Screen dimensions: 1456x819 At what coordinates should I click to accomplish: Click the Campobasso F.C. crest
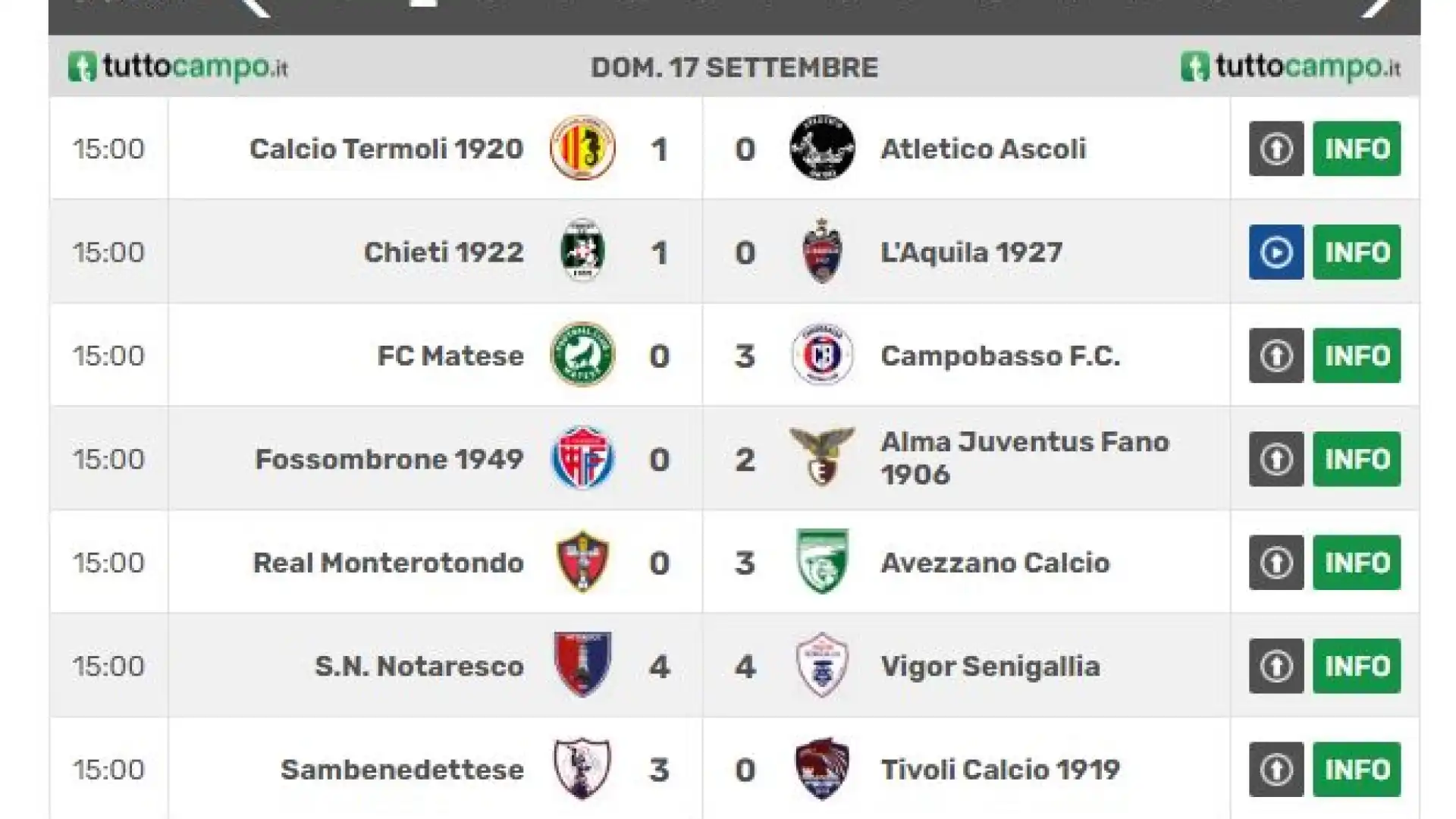pyautogui.click(x=822, y=355)
